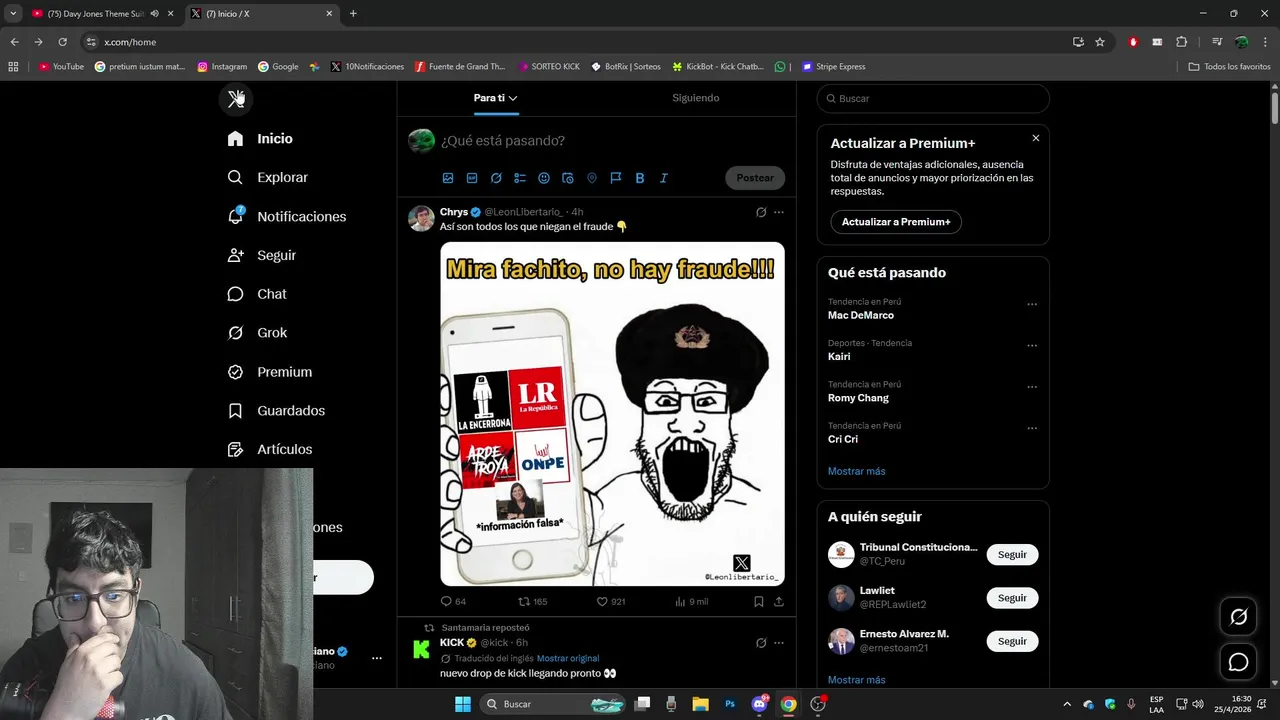Like Chrys post with 921 likes

coord(611,602)
